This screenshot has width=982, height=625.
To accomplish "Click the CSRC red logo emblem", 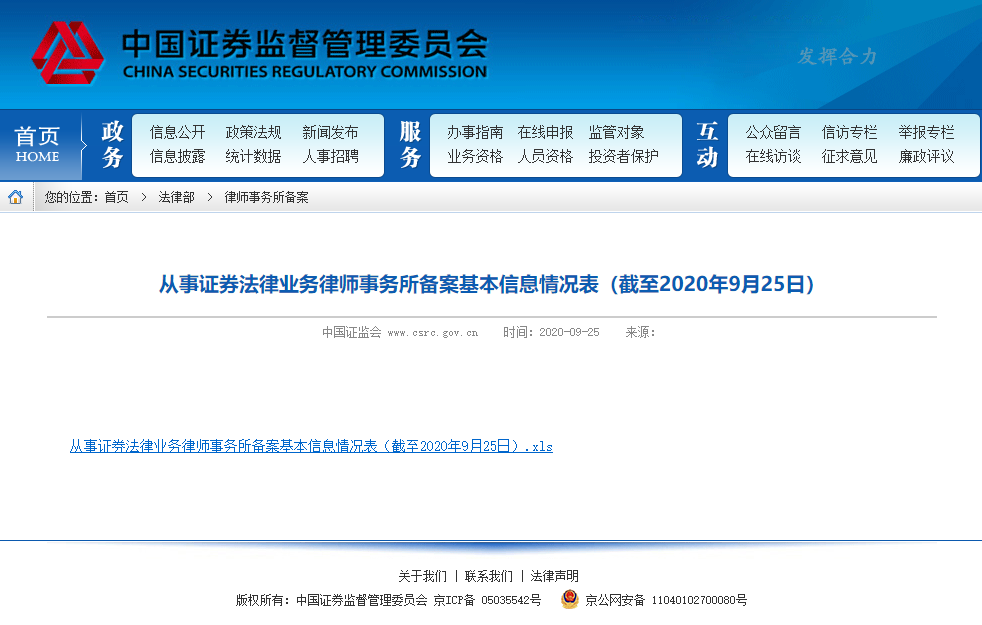I will click(67, 53).
